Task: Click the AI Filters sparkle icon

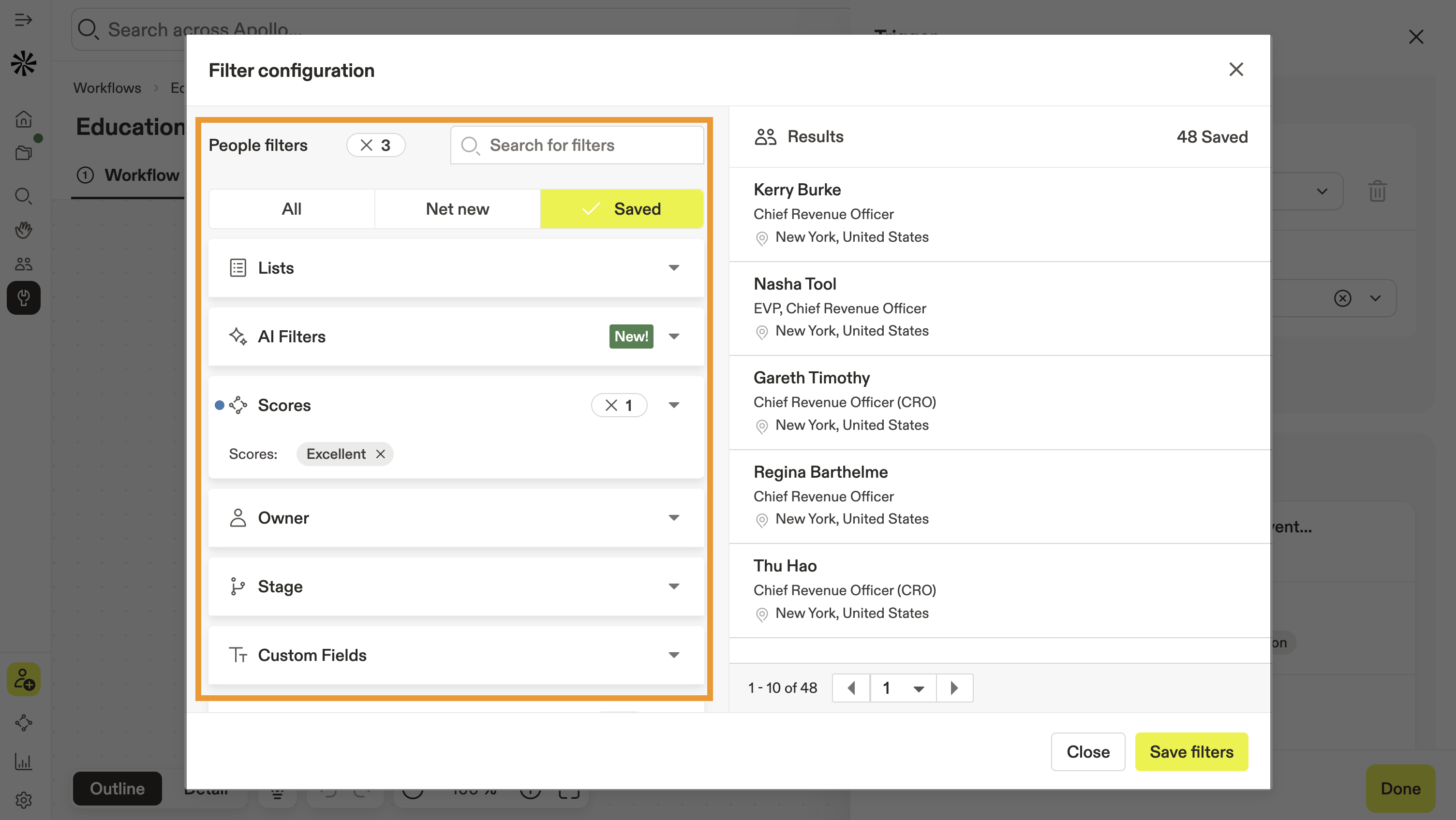Action: tap(238, 336)
